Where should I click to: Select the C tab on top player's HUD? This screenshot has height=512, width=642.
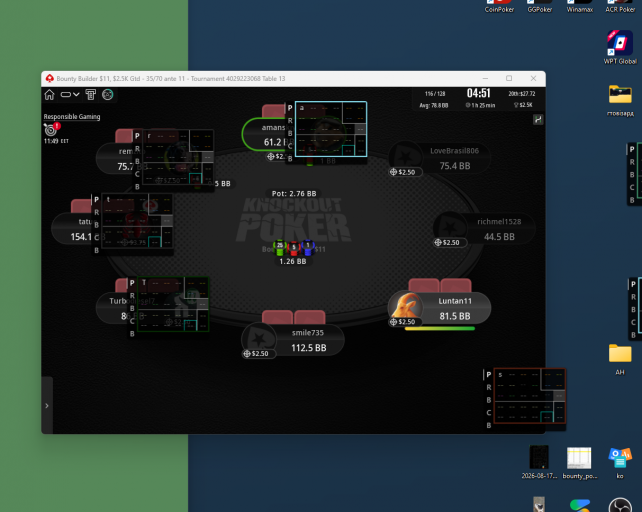click(x=290, y=146)
